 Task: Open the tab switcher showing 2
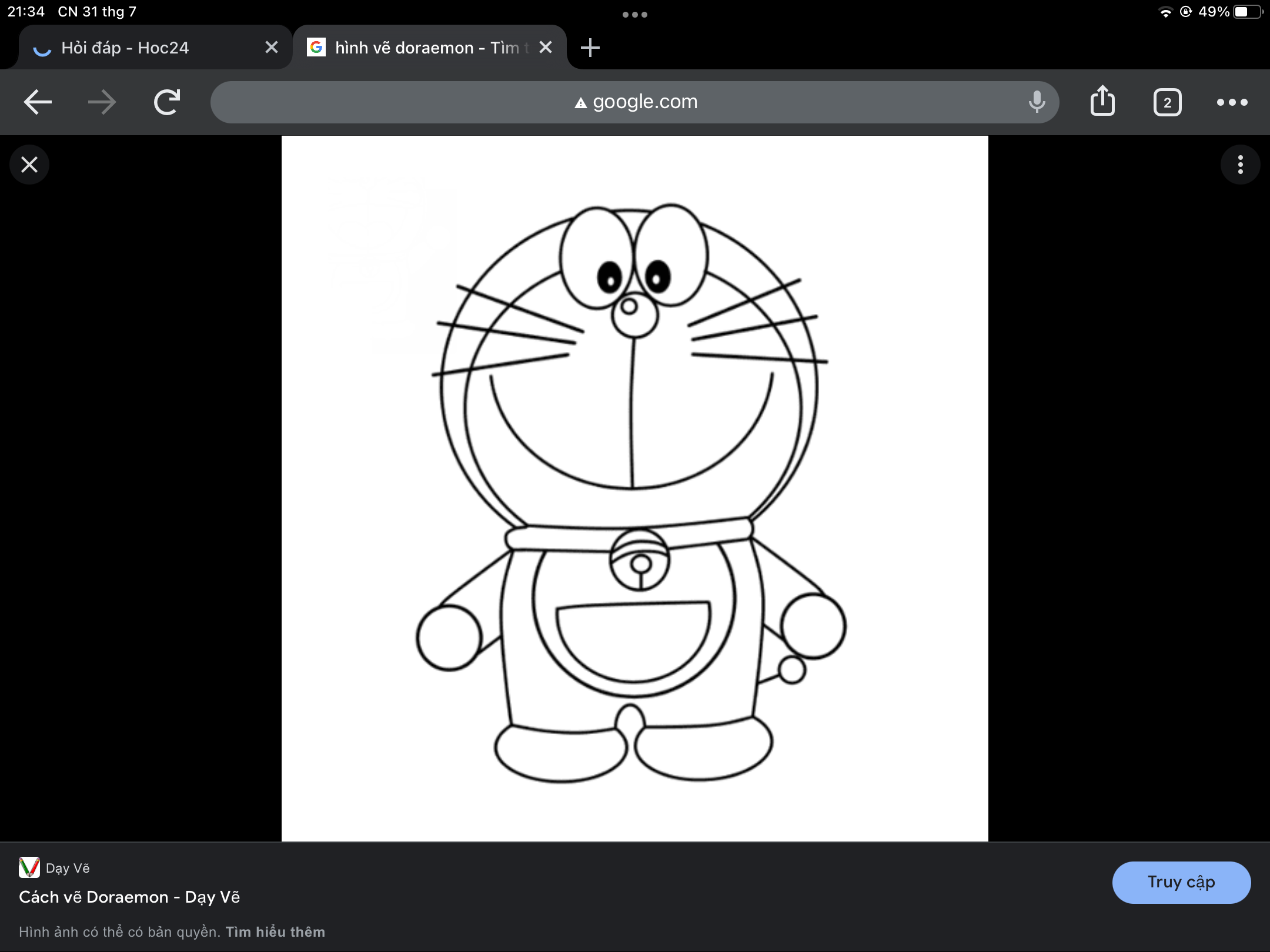pos(1167,103)
